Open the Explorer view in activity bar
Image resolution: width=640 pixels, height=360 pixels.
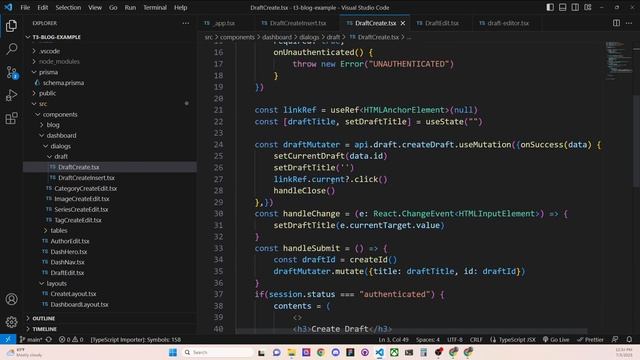[x=11, y=26]
